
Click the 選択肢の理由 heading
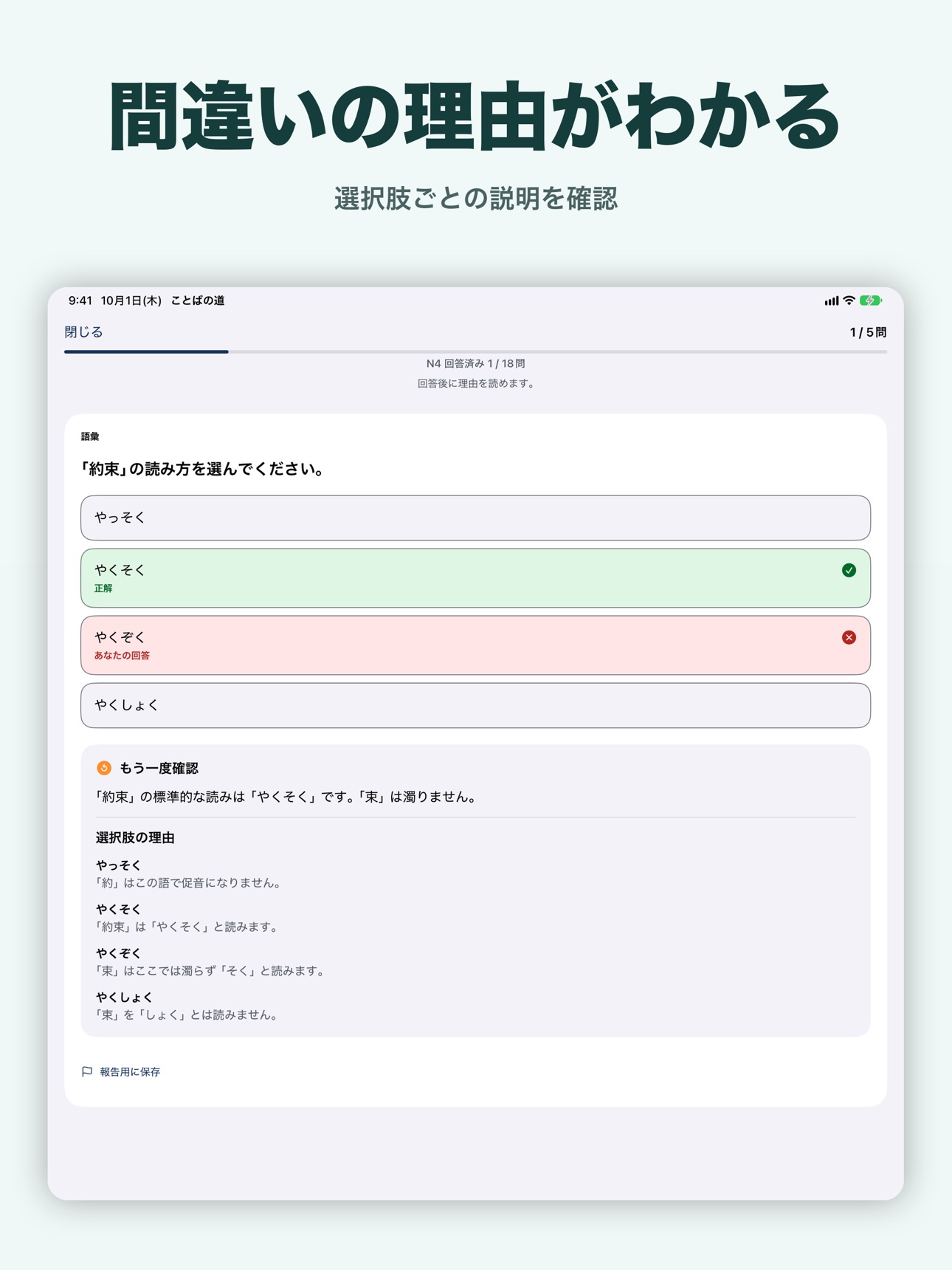coord(135,837)
